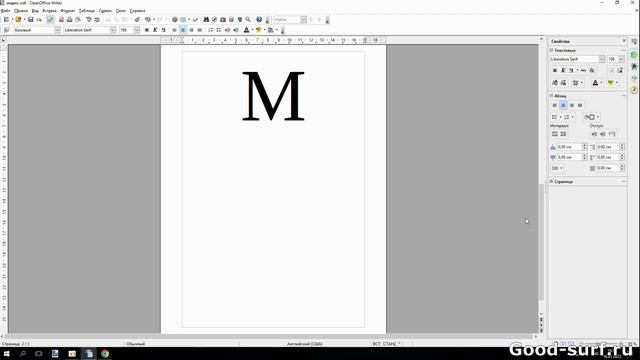Image resolution: width=640 pixels, height=360 pixels.
Task: Open the Windows Start menu
Action: tap(7, 354)
